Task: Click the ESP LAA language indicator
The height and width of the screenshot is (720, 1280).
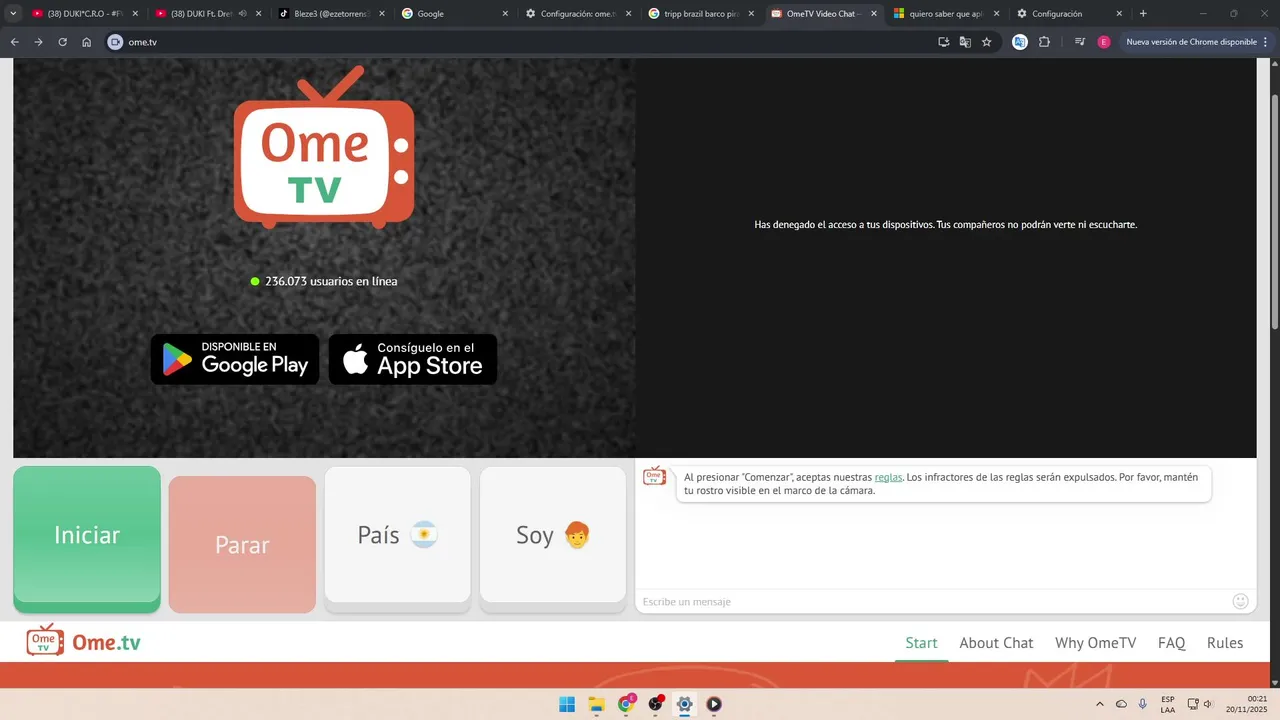Action: point(1168,704)
